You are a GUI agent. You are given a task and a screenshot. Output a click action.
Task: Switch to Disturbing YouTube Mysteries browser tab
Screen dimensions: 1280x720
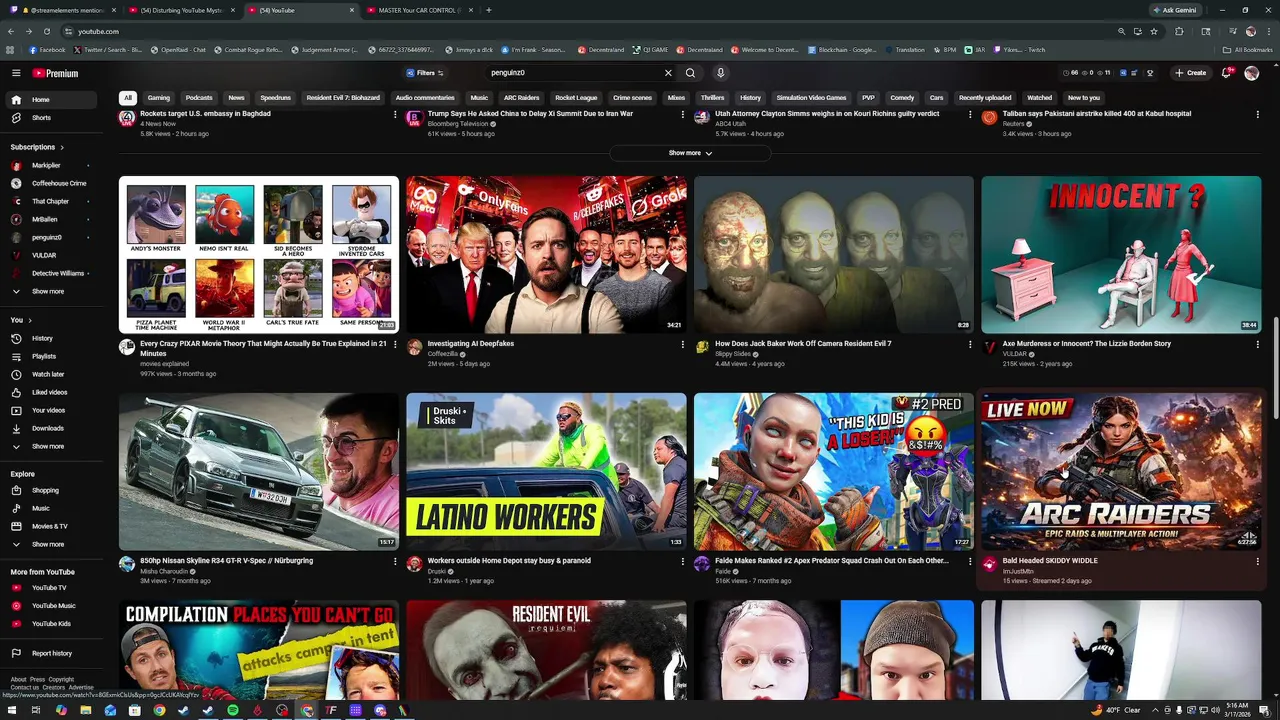click(x=181, y=10)
